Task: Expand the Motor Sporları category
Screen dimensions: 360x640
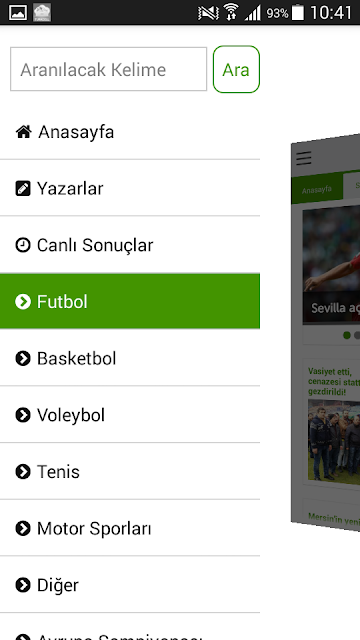Action: 130,528
